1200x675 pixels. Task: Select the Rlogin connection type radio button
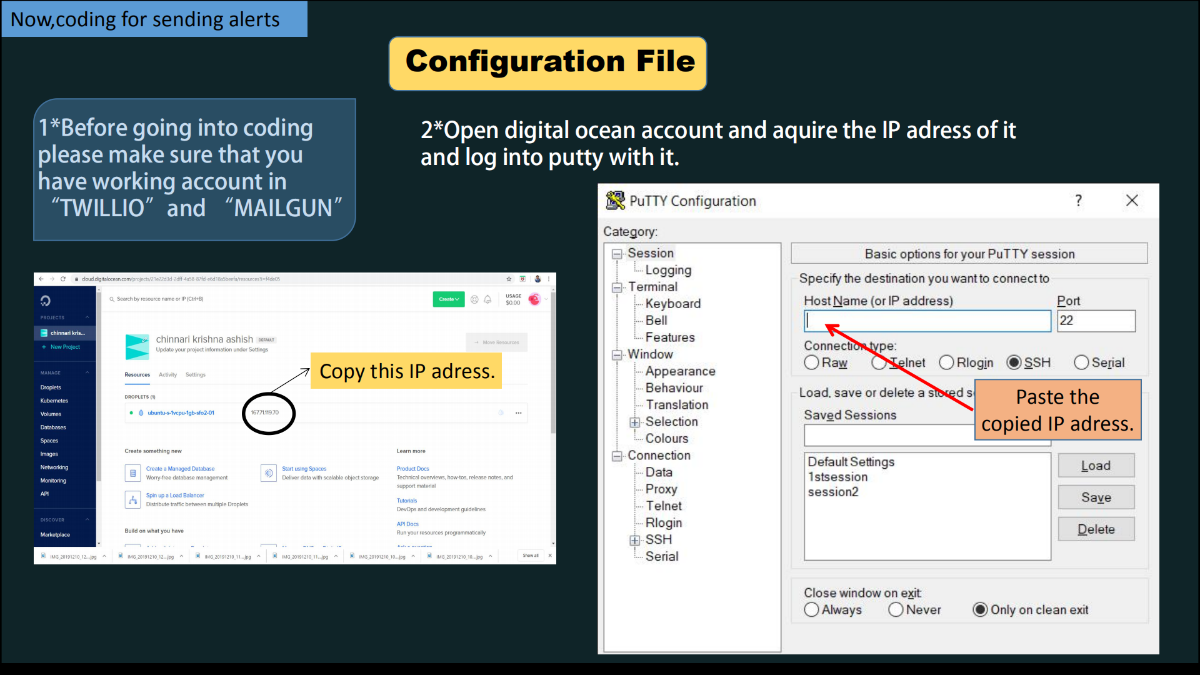click(x=945, y=363)
